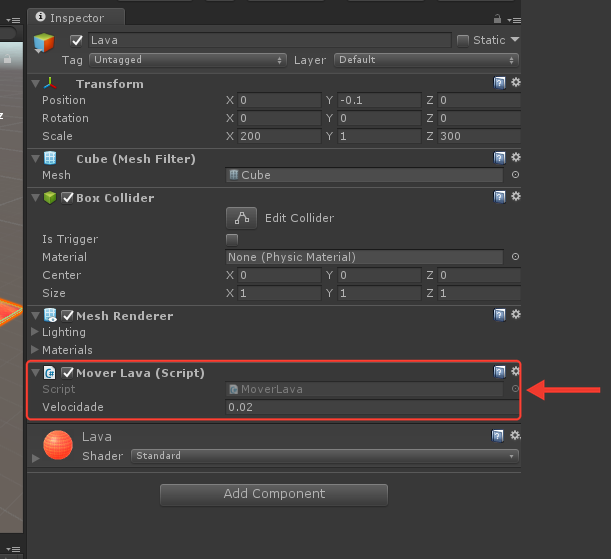Click the Mesh field showing Cube
Viewport: 611px width, 559px height.
click(x=364, y=175)
